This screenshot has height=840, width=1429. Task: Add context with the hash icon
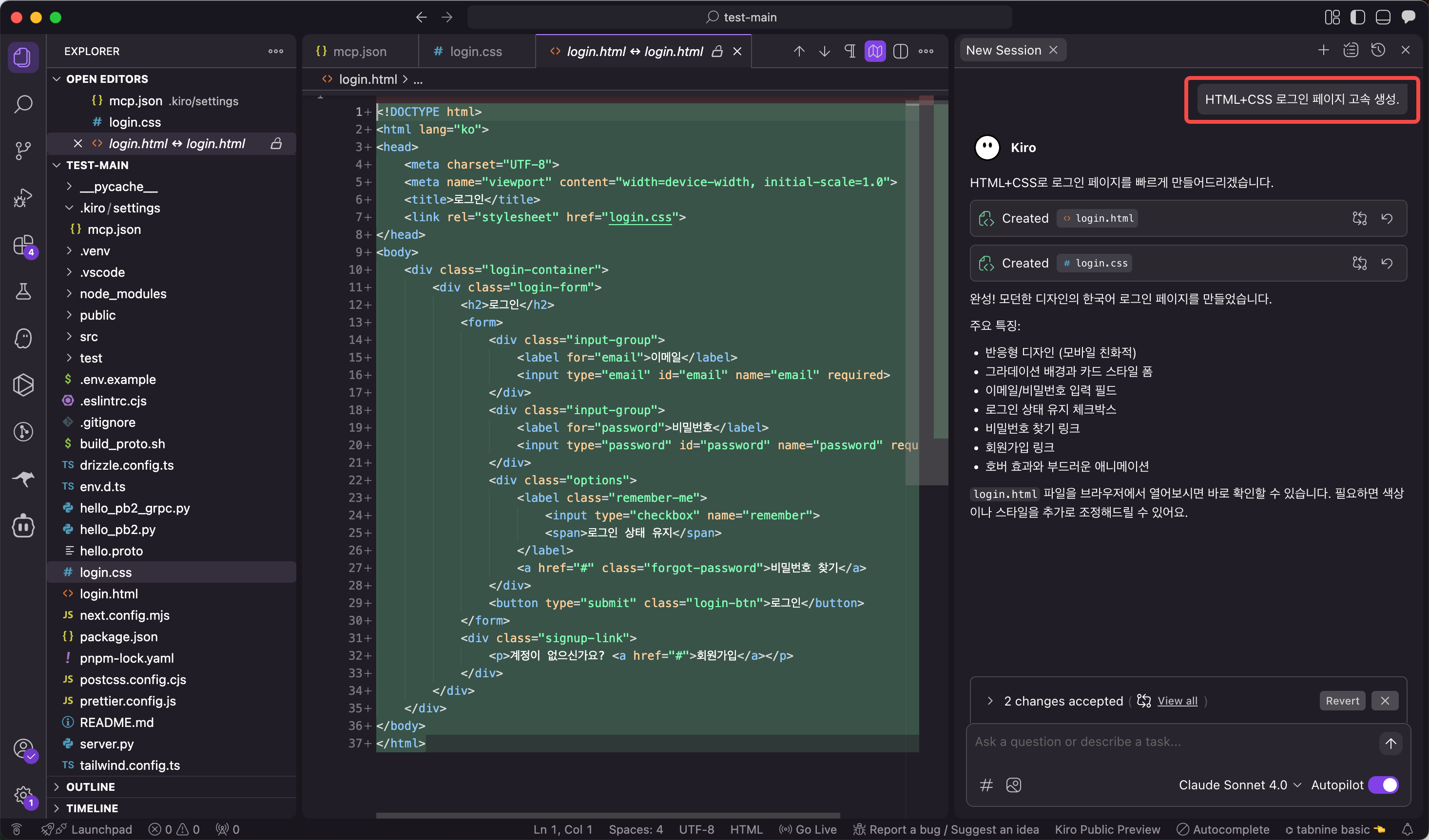(986, 785)
